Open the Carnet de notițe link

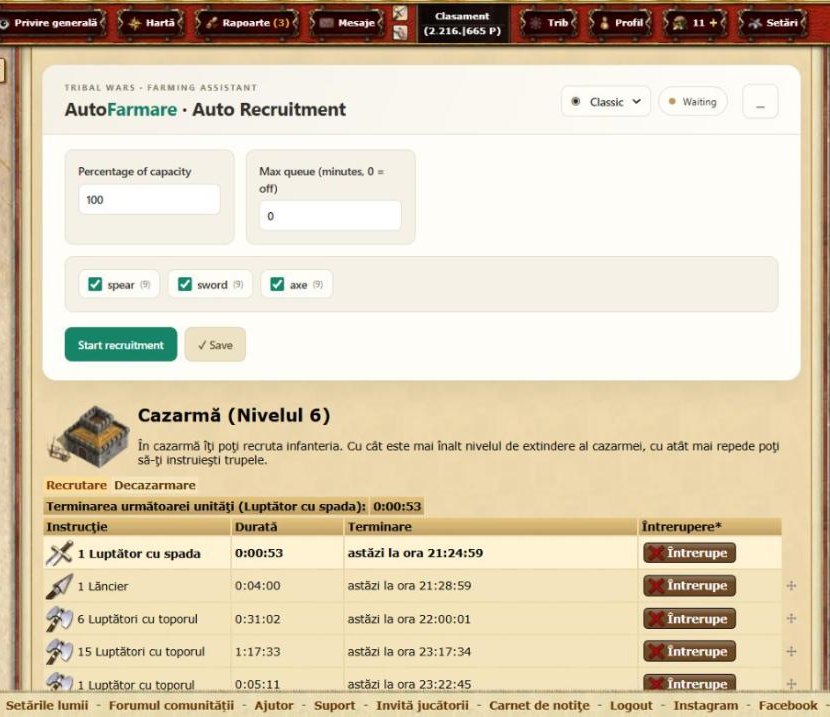(539, 705)
